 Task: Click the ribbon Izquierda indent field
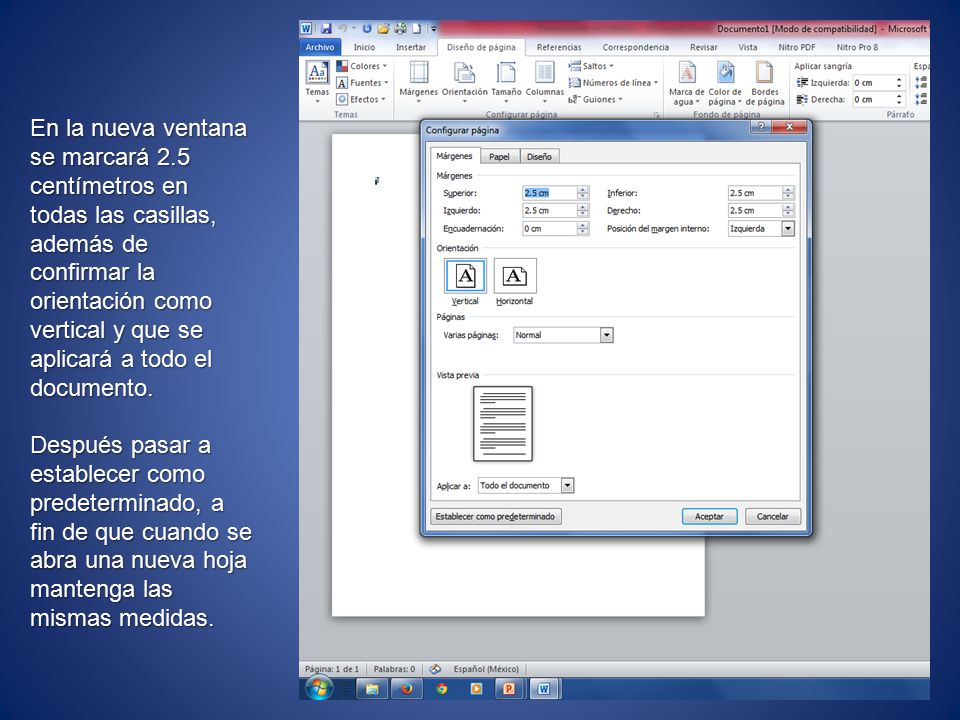(874, 83)
